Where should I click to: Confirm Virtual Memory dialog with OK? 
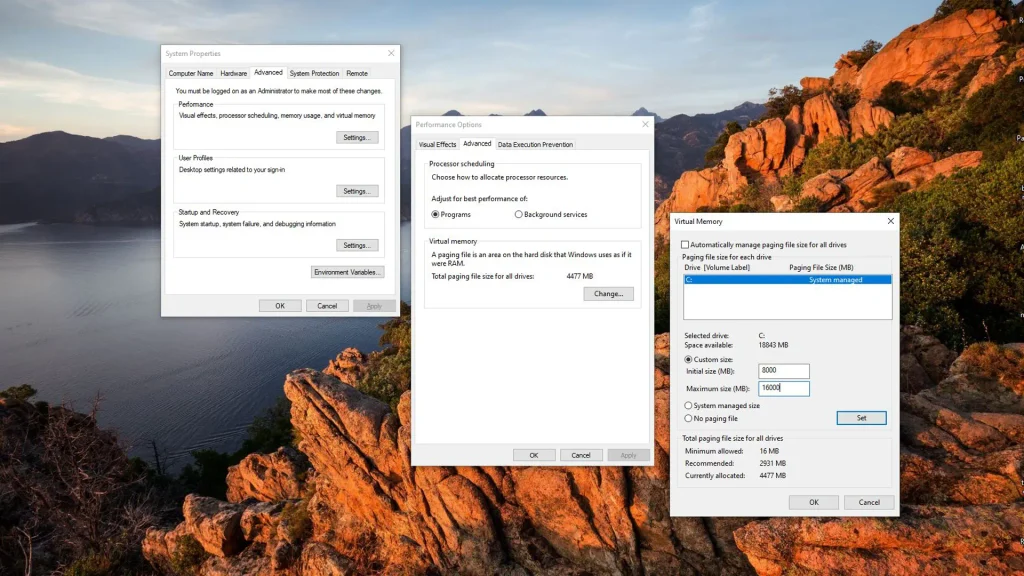(x=814, y=502)
